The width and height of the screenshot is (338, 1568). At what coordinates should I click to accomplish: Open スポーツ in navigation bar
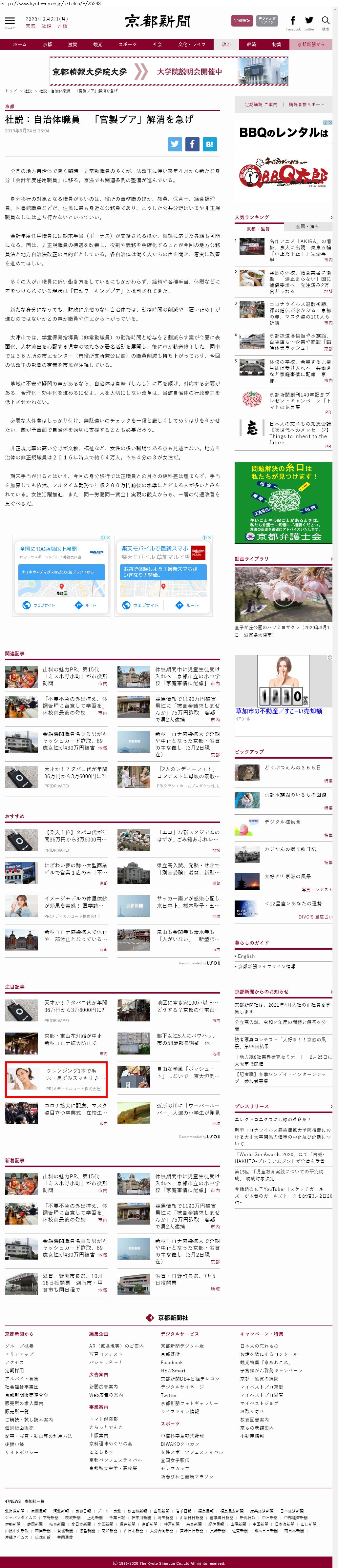tap(128, 45)
